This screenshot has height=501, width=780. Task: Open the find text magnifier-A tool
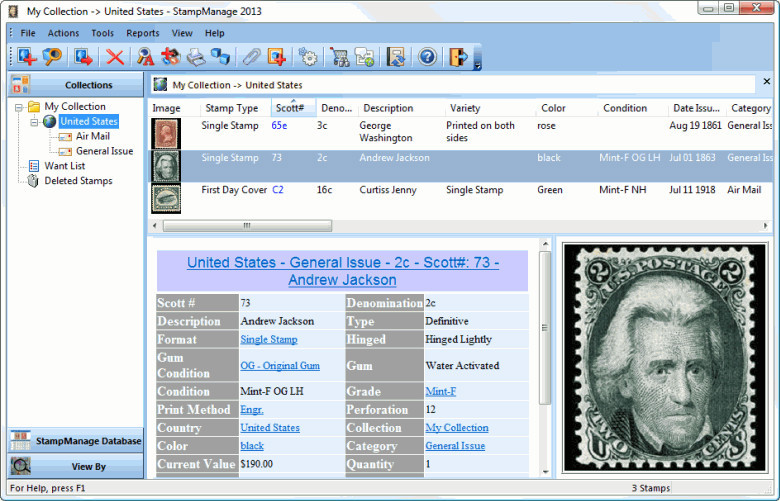tap(145, 57)
